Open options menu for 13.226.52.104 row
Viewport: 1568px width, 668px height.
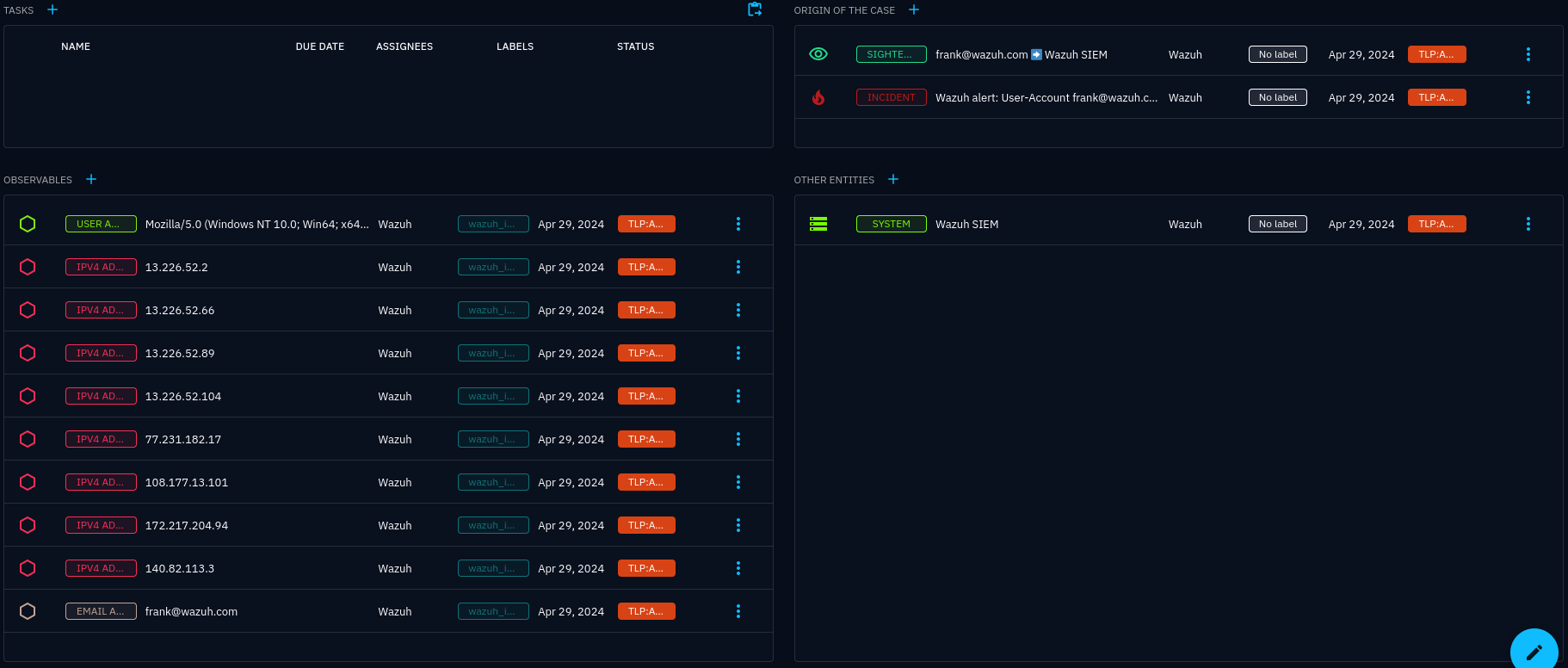coord(738,396)
